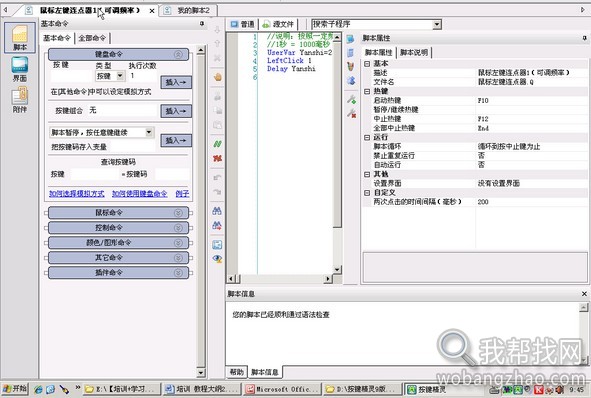Switch to the 帮助 tab at bottom
The width and height of the screenshot is (591, 398).
pyautogui.click(x=236, y=372)
